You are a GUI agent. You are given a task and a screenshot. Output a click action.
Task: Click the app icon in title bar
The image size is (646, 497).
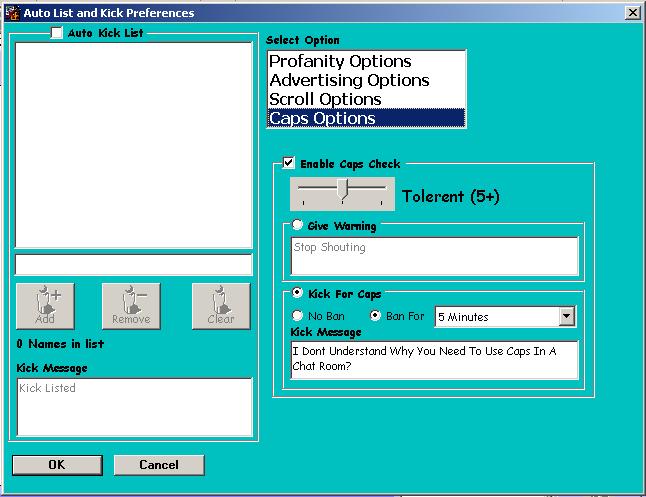(12, 13)
